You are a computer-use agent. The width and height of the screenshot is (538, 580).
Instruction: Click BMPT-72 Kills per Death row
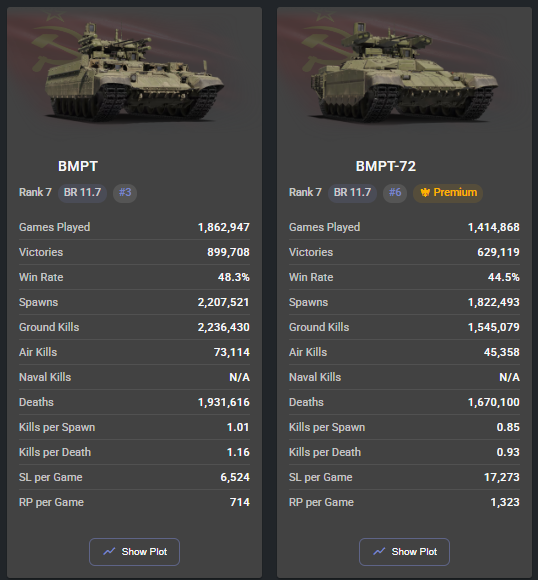point(404,452)
